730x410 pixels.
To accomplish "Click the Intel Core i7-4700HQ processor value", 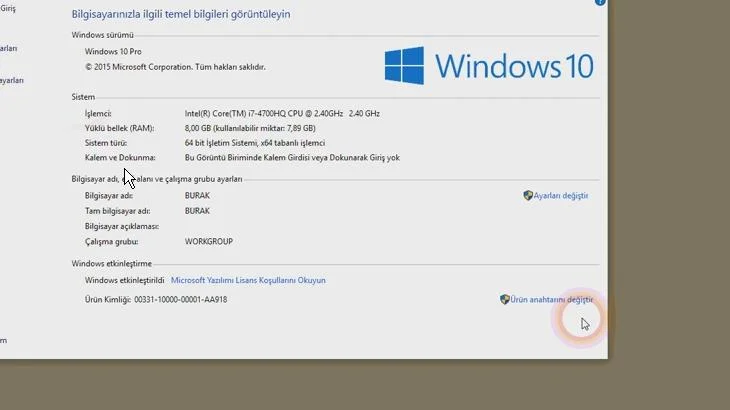I will pos(282,114).
